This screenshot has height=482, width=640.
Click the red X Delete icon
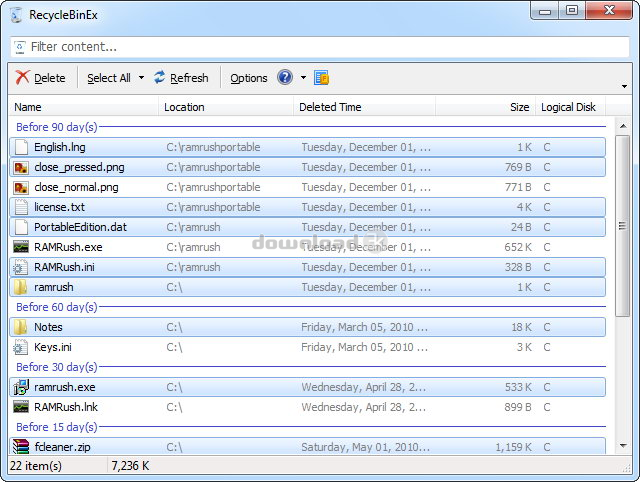(22, 77)
